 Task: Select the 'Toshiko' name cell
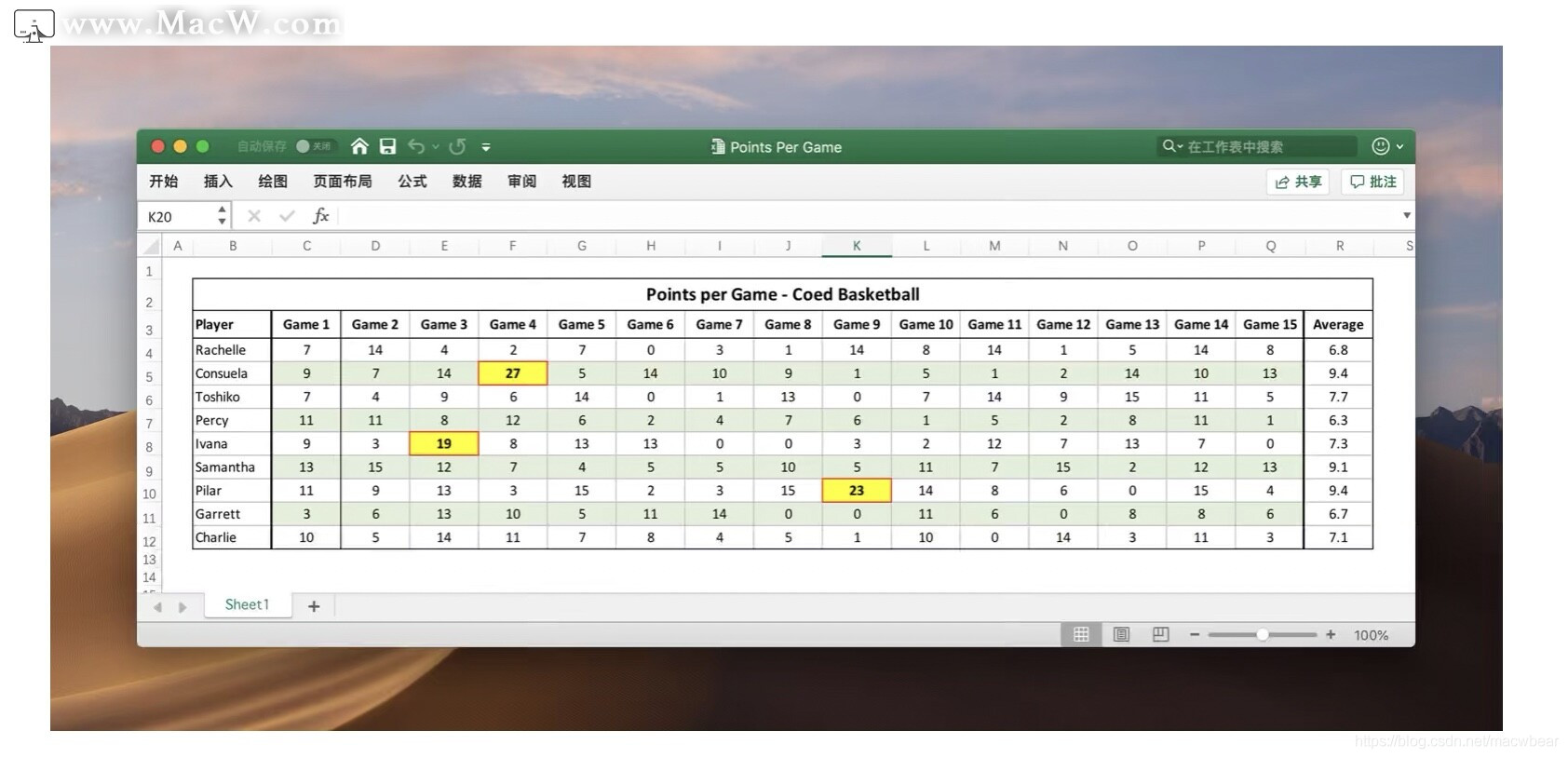click(232, 397)
